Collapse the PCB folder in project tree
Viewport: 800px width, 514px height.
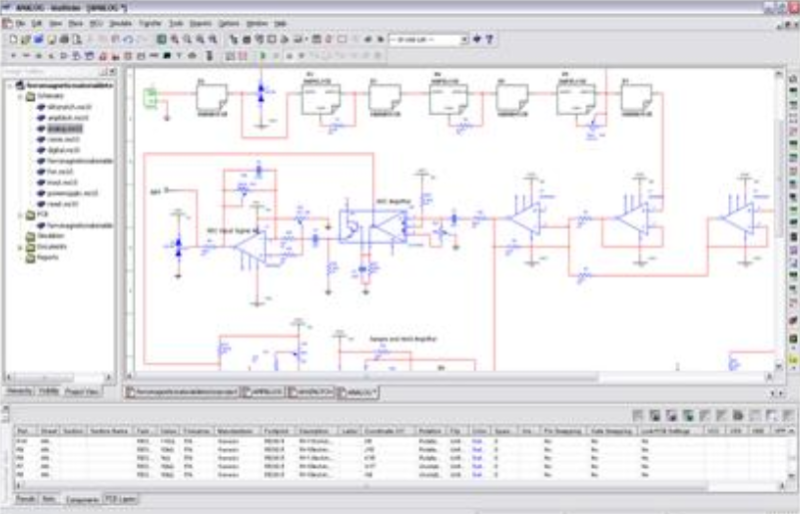(20, 215)
